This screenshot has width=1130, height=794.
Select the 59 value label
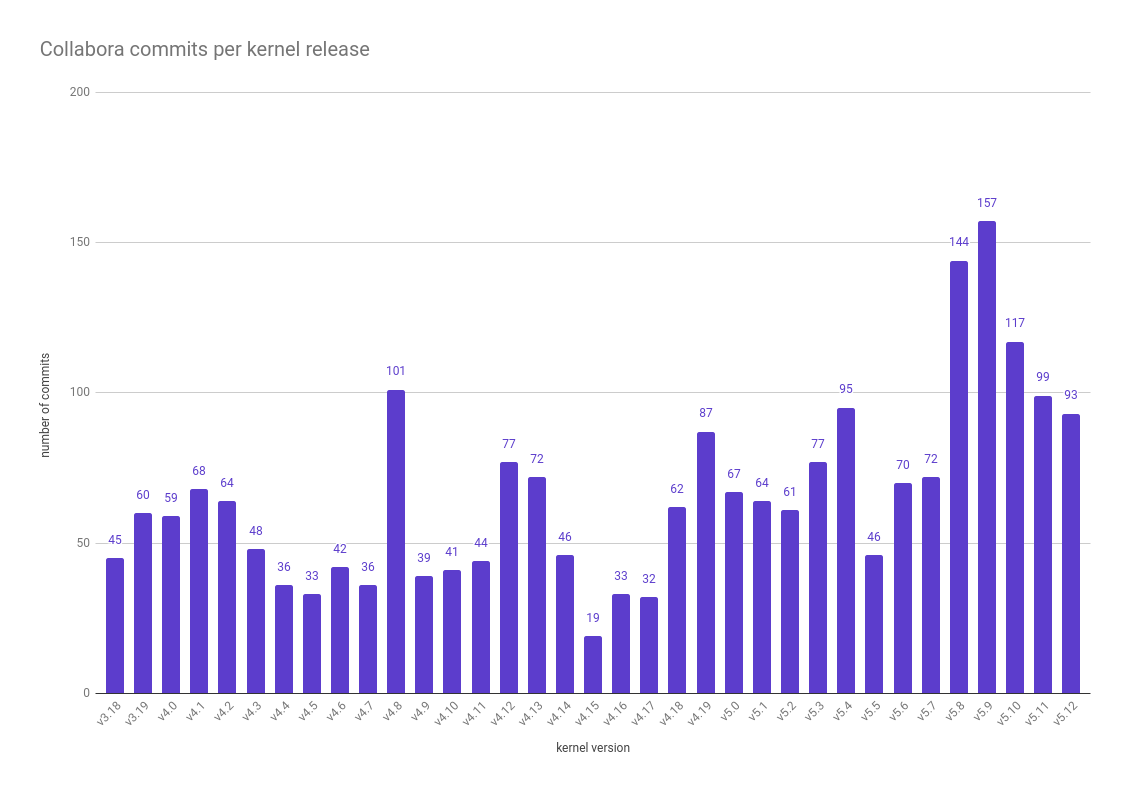point(171,498)
